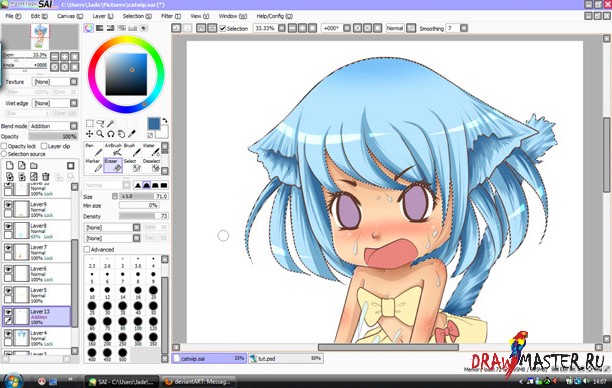Zoom out using navigator minus button
This screenshot has height=388, width=612.
coord(55,57)
